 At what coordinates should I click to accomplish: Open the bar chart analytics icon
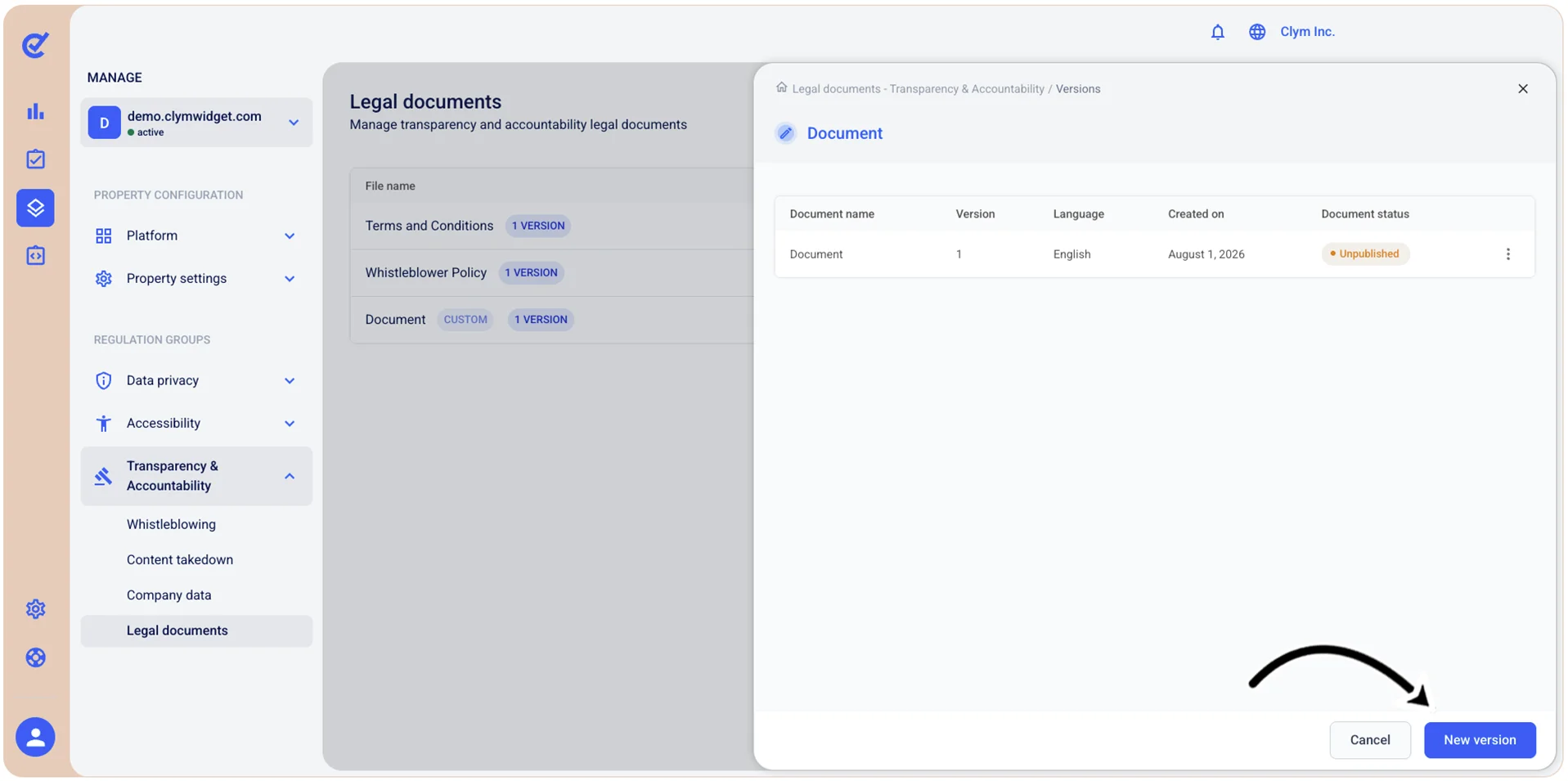(x=35, y=111)
